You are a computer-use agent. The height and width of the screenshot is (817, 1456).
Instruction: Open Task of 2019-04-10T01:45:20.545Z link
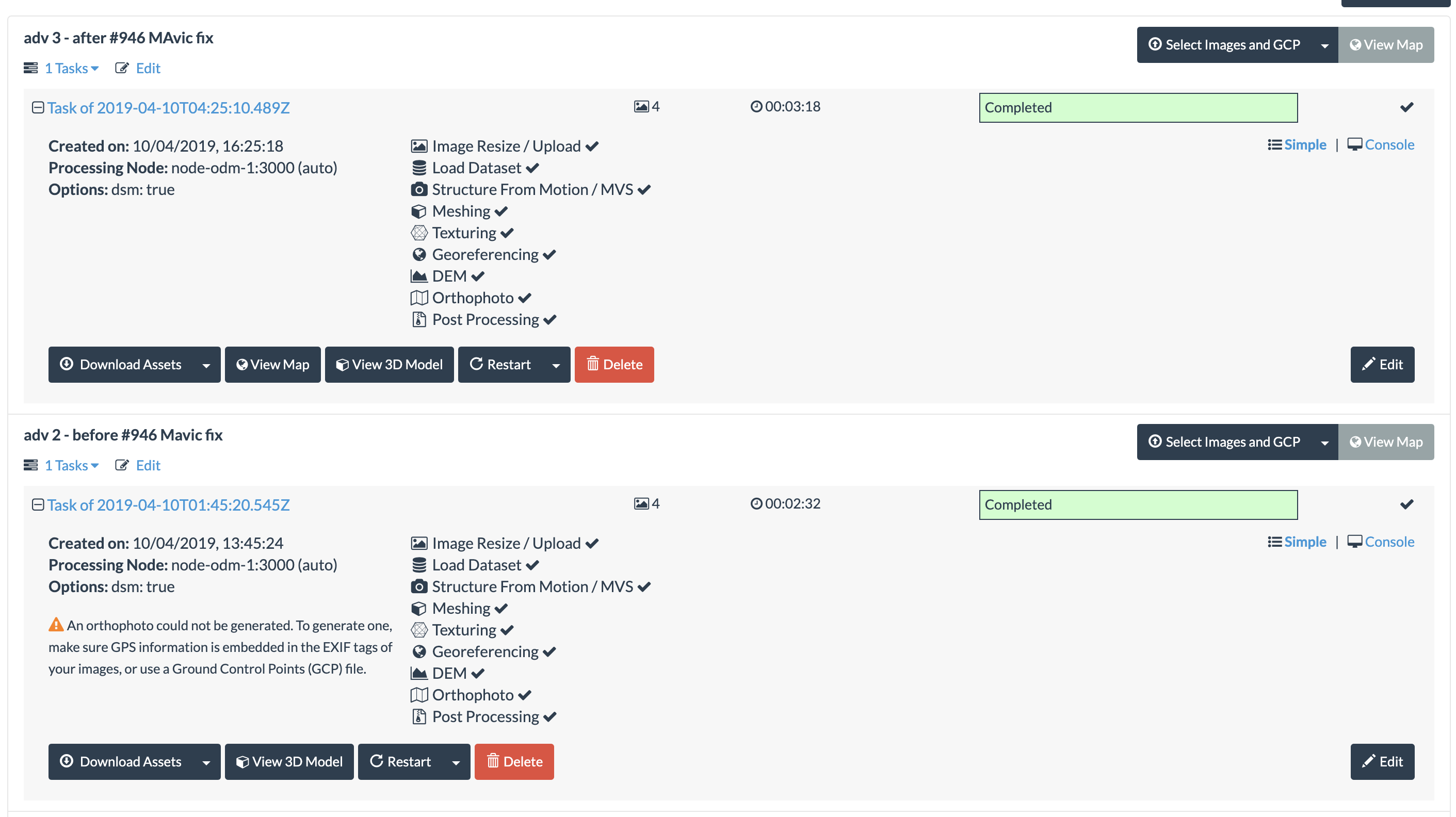[x=168, y=504]
